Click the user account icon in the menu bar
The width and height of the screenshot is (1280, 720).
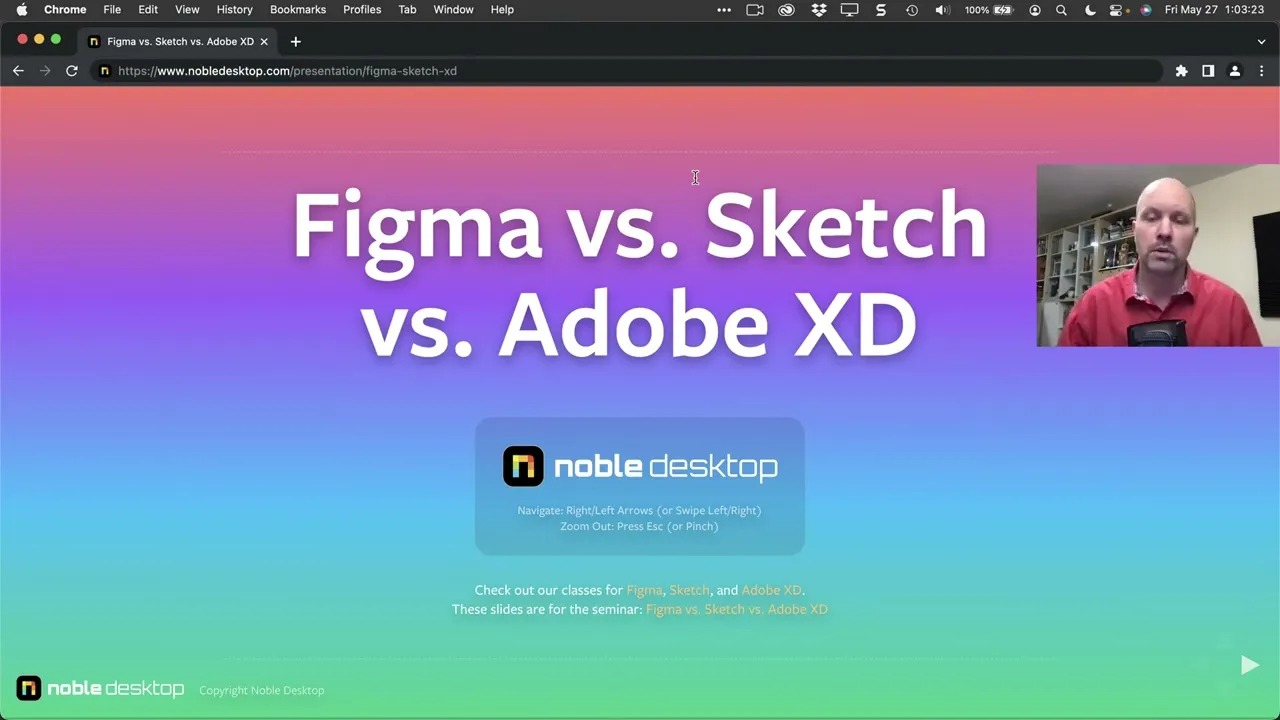click(1035, 10)
